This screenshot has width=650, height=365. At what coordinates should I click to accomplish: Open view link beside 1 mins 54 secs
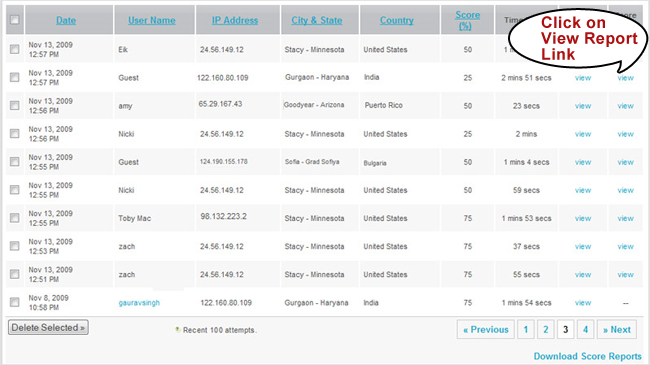583,303
